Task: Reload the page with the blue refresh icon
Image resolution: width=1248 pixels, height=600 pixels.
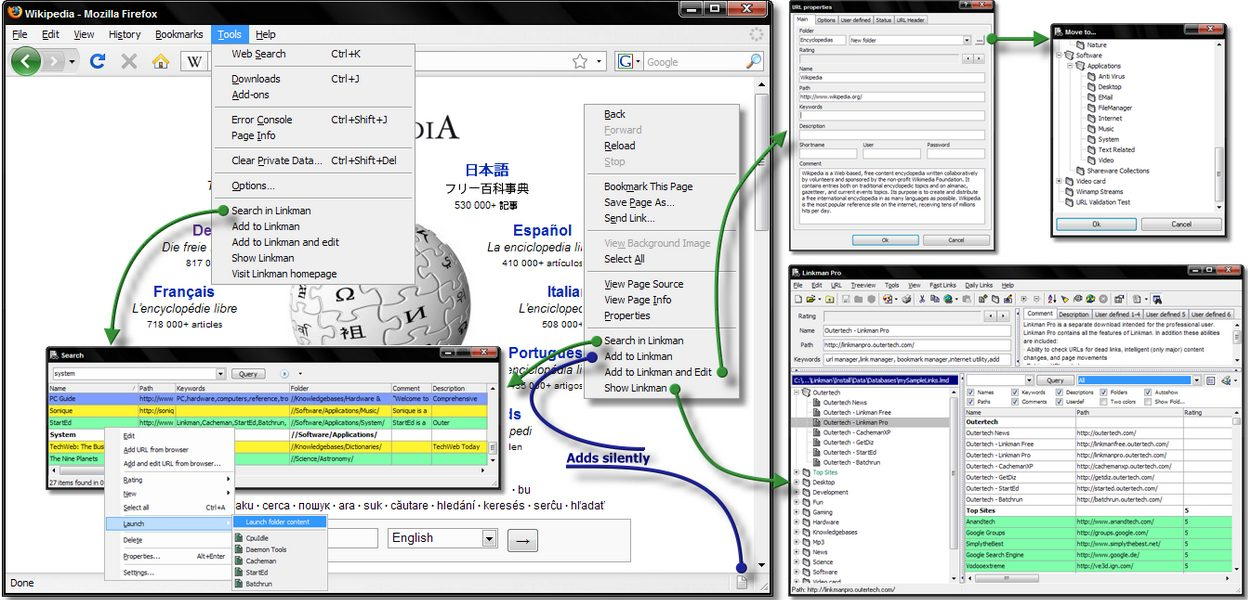Action: pyautogui.click(x=97, y=61)
